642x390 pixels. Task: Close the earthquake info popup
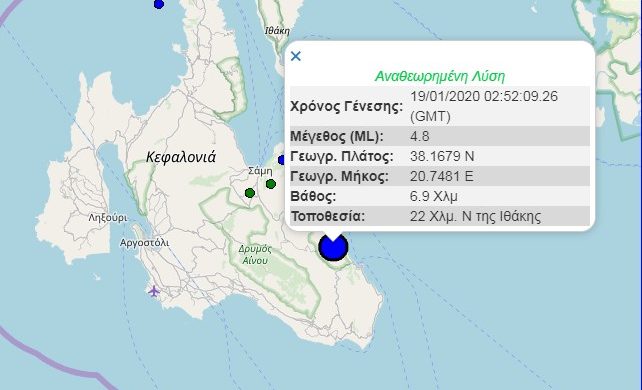296,56
